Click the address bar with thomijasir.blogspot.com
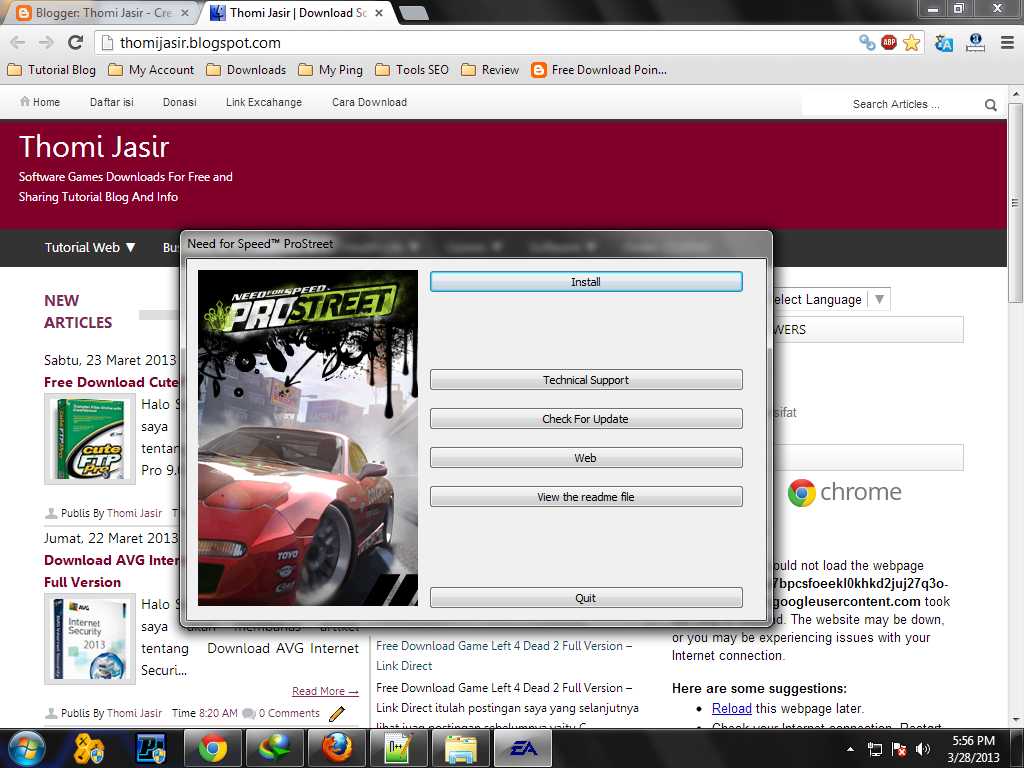This screenshot has width=1024, height=768. (477, 43)
